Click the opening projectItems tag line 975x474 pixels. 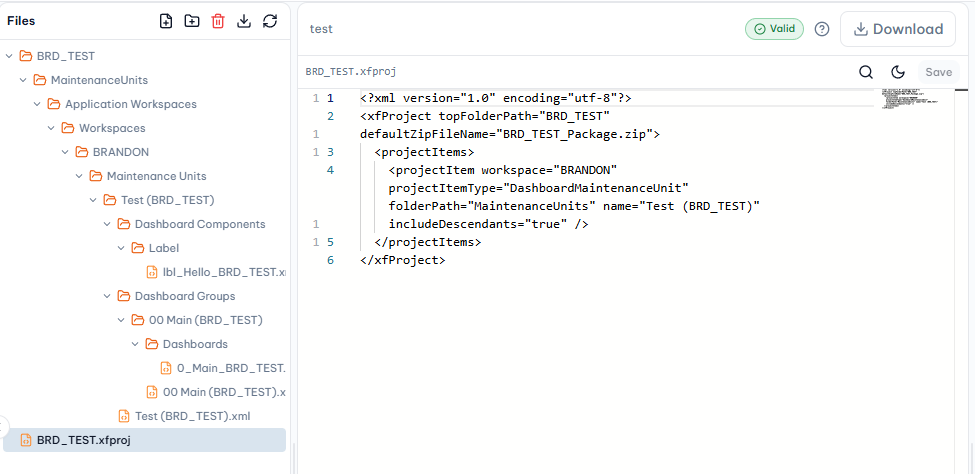[424, 152]
